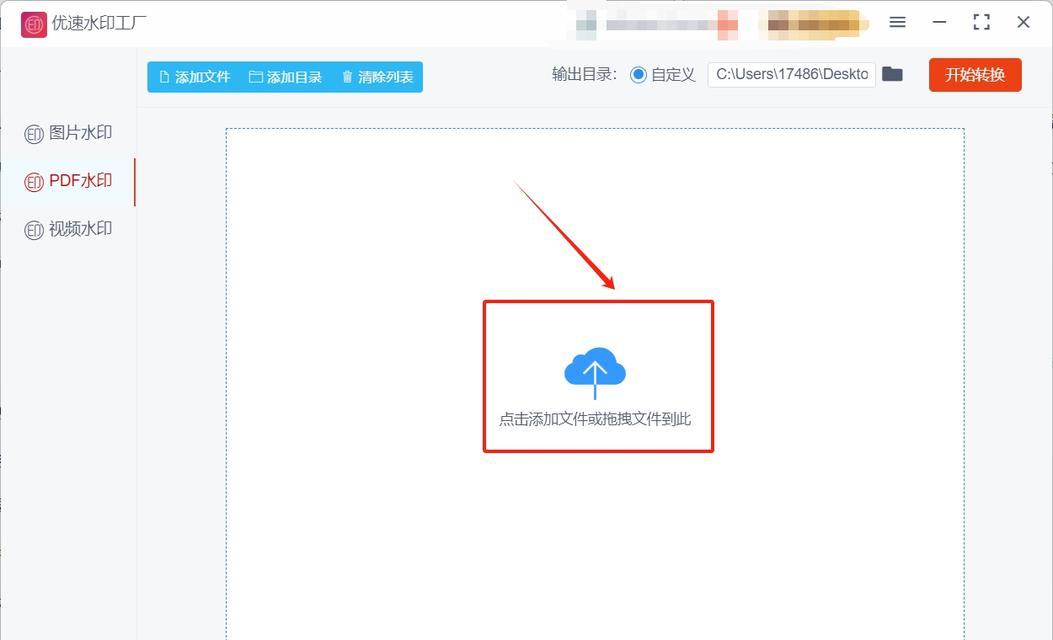Screen dimensions: 1053x640
Task: Switch to the 视频水印 tab
Action: (x=68, y=230)
